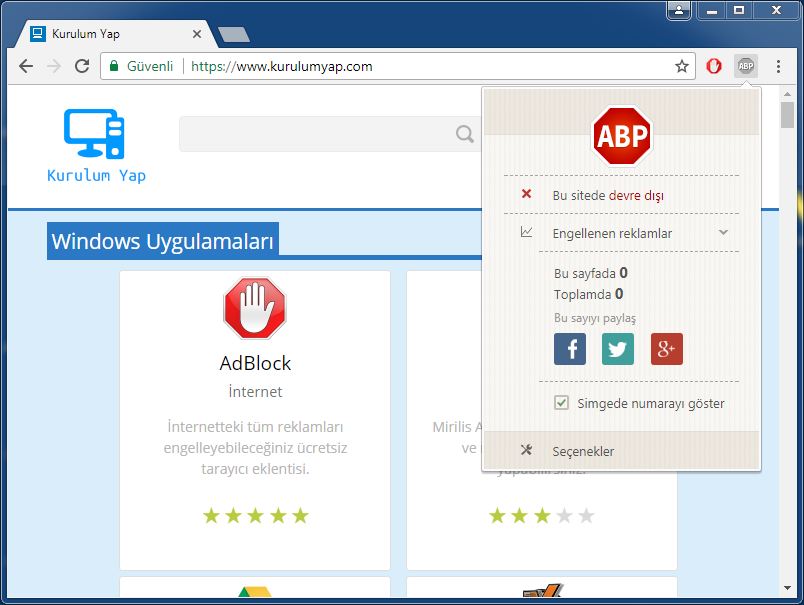Go back with the back arrow

coord(26,66)
